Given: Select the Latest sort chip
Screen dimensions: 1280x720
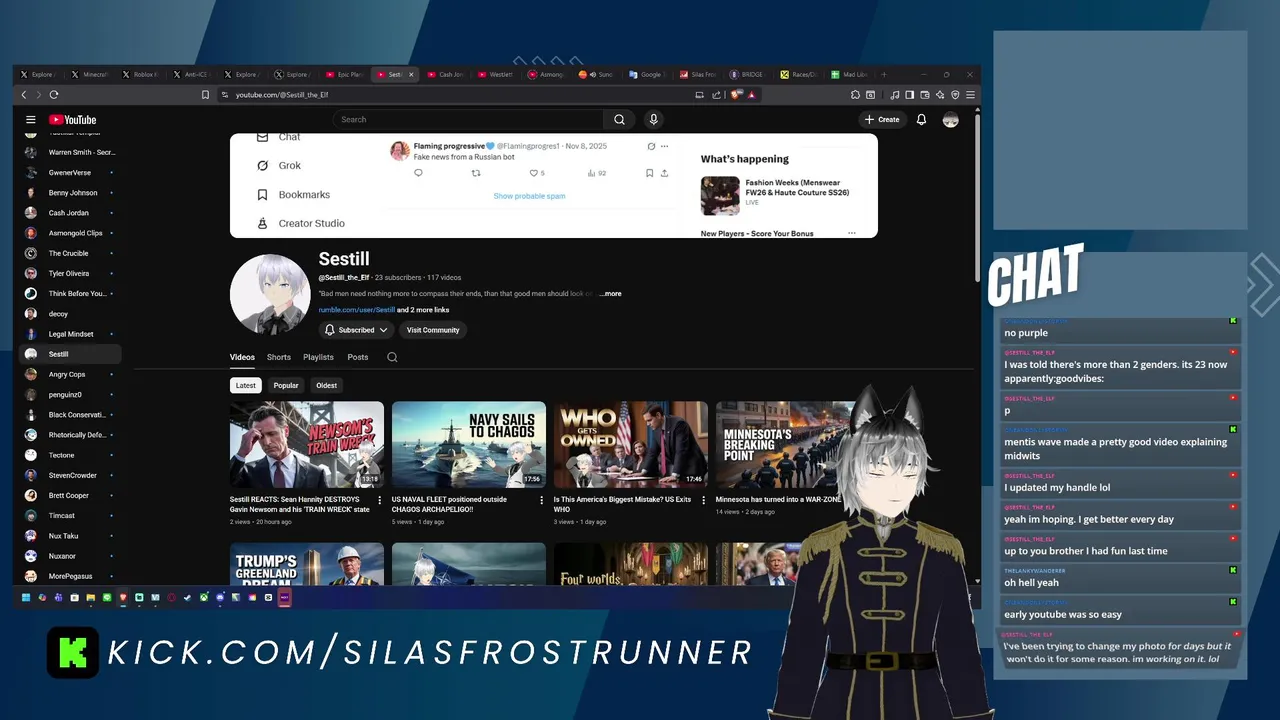Looking at the screenshot, I should (245, 385).
